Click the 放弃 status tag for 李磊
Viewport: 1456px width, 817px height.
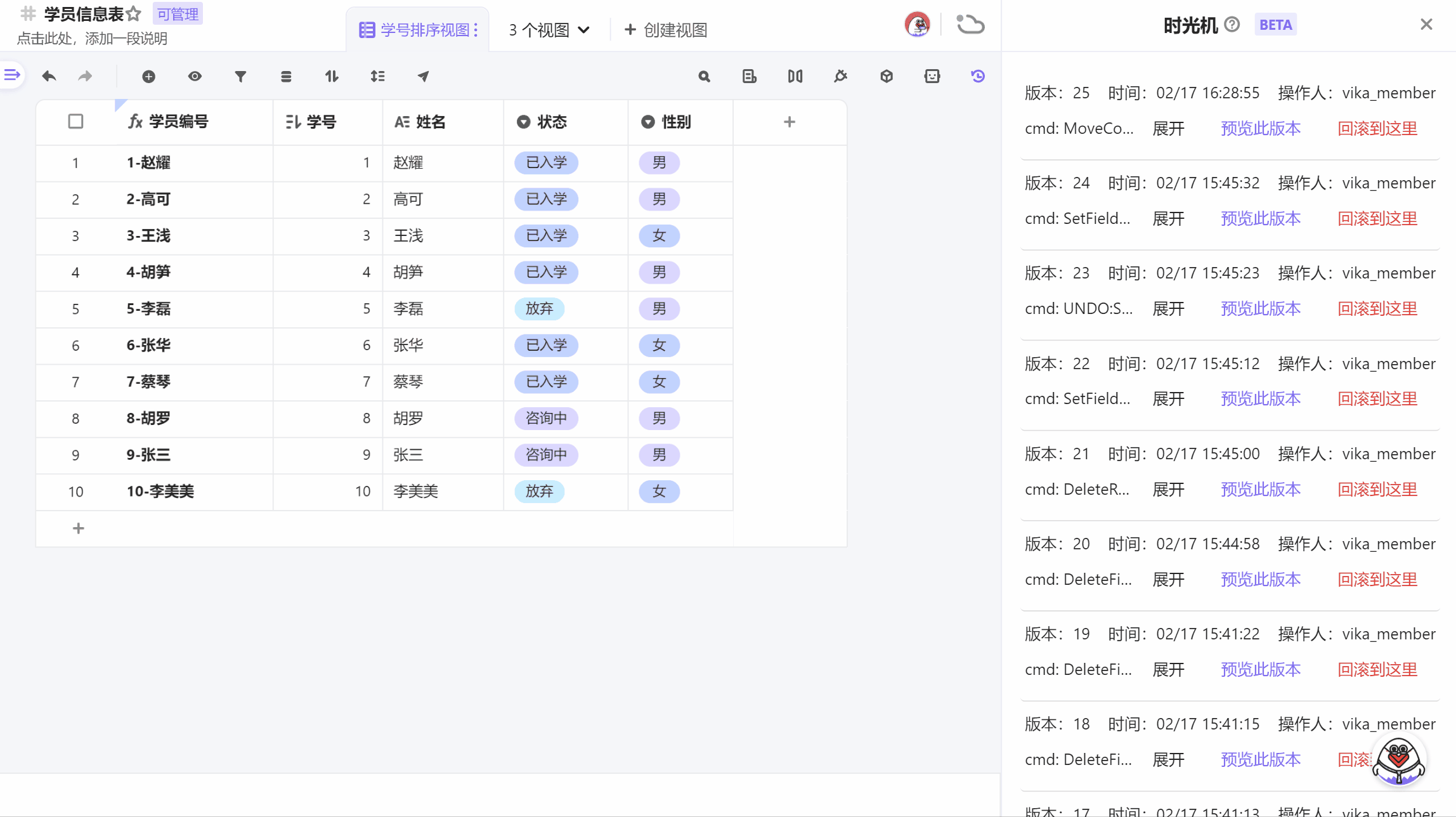click(539, 309)
